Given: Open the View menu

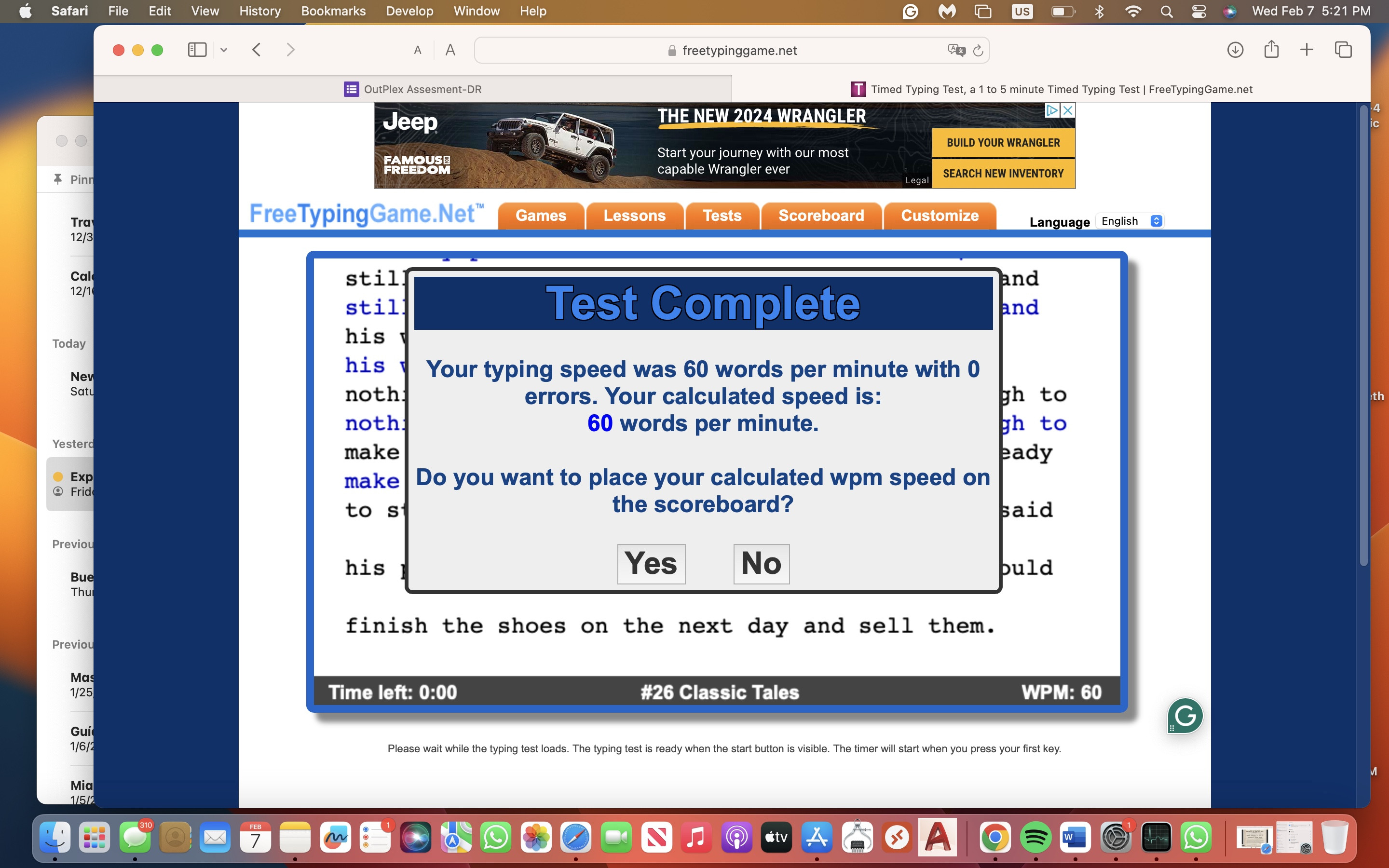Looking at the screenshot, I should pos(205,11).
